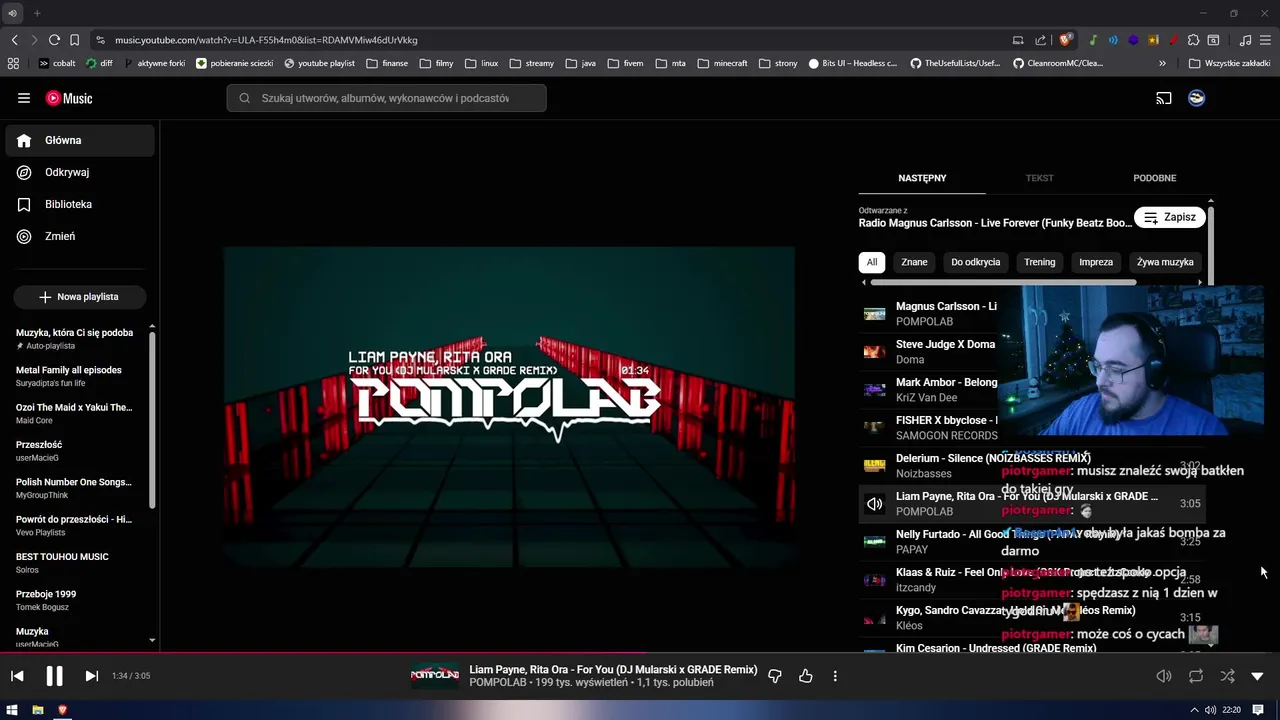The width and height of the screenshot is (1280, 720).
Task: Select the Znane filter chip
Action: click(914, 262)
